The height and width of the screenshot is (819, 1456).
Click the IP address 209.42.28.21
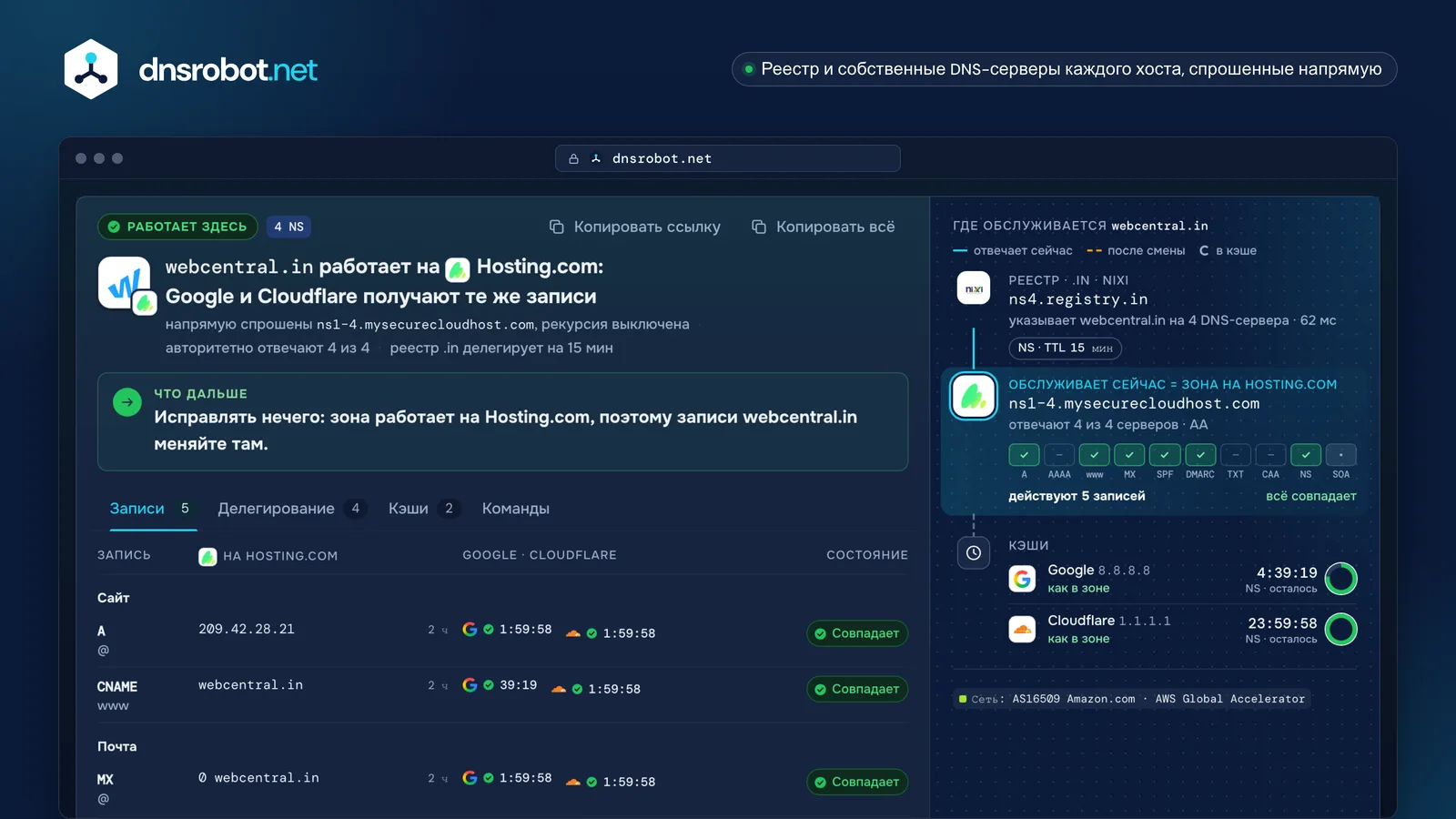[x=247, y=629]
